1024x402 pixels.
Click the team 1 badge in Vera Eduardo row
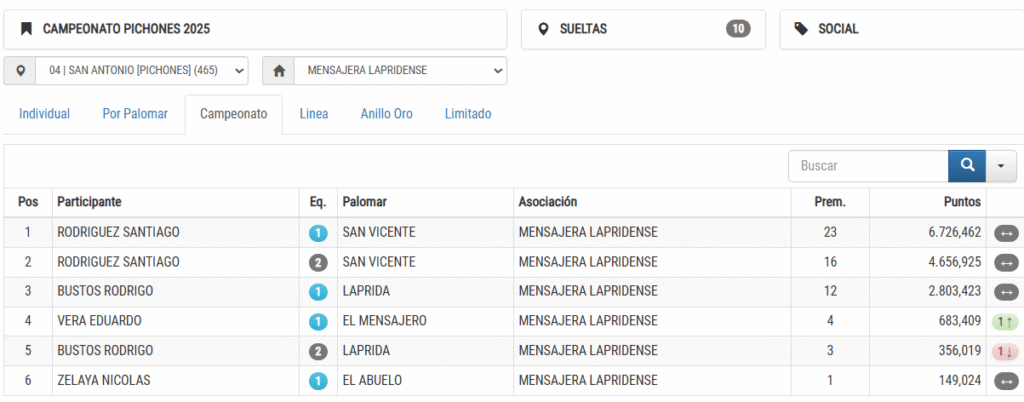[x=318, y=322]
